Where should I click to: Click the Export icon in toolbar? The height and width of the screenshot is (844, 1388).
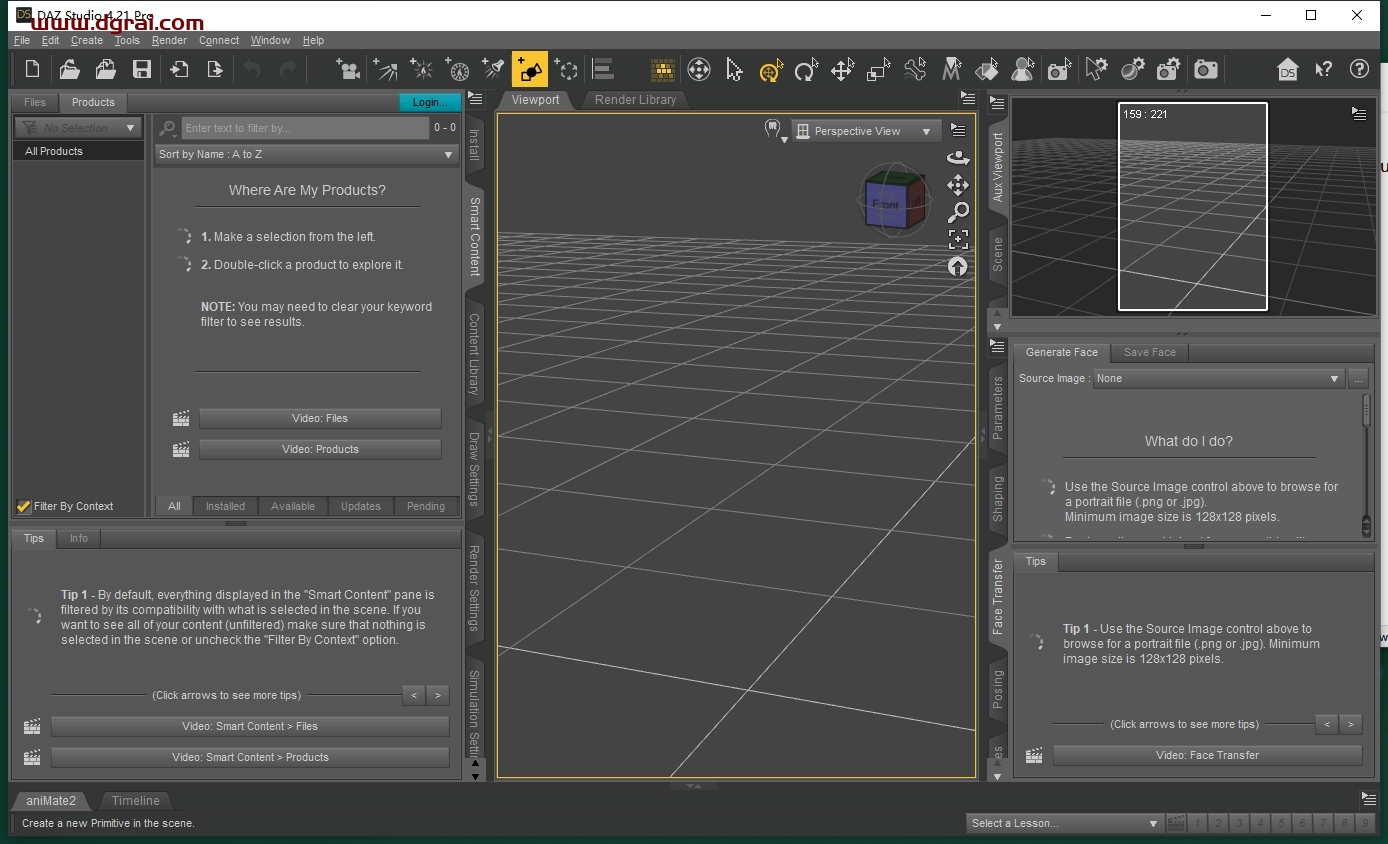coord(215,69)
